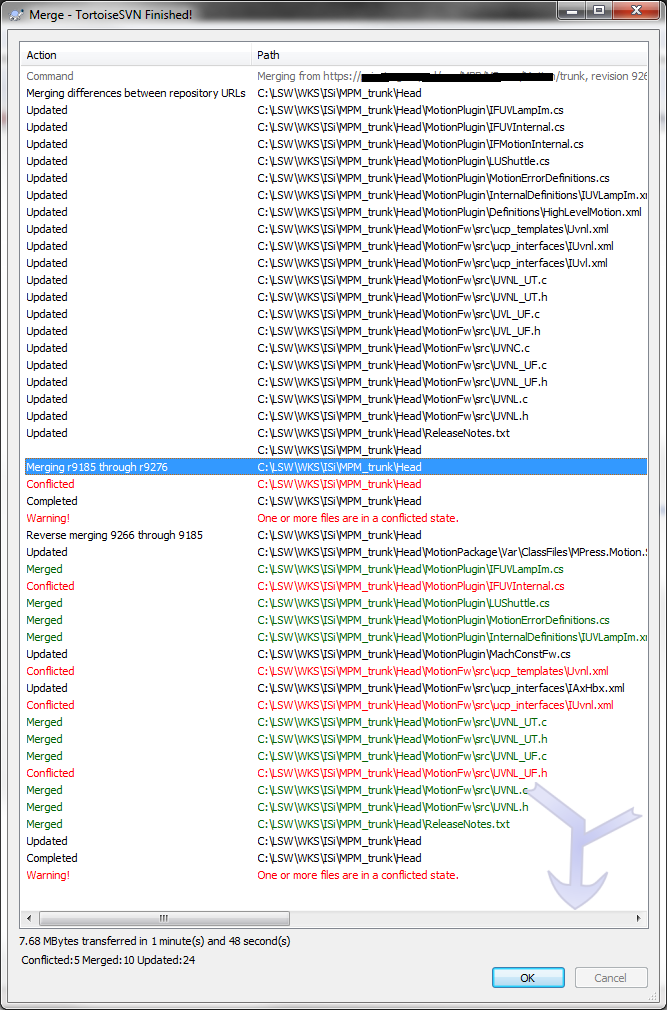The width and height of the screenshot is (667, 1010).
Task: Select the Merged UVNL_UF.c row
Action: (x=334, y=756)
